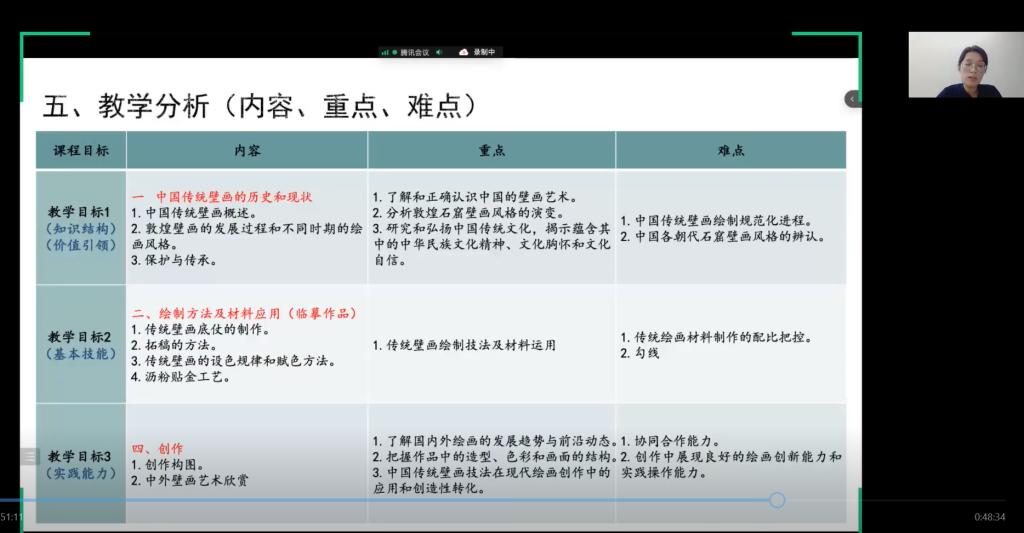
Task: Click the 腾讯会议 label in the top bar
Action: (415, 52)
